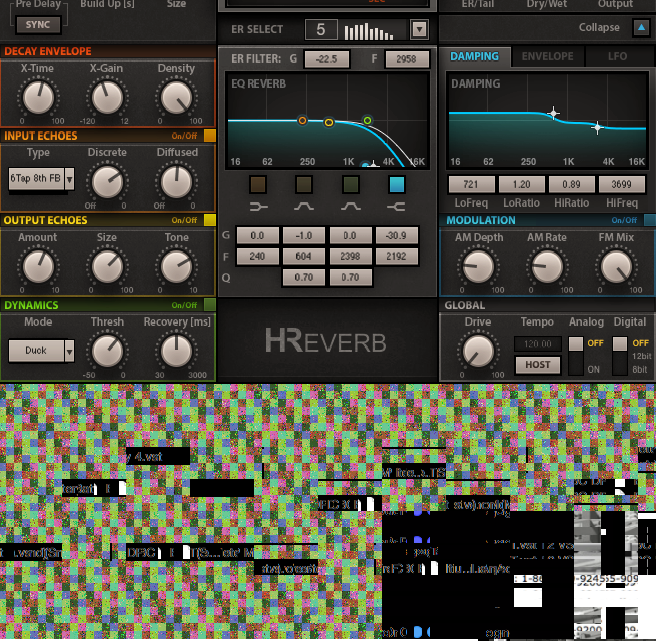This screenshot has height=641, width=656.
Task: Click the AM Rate knob in Modulation
Action: 547,267
